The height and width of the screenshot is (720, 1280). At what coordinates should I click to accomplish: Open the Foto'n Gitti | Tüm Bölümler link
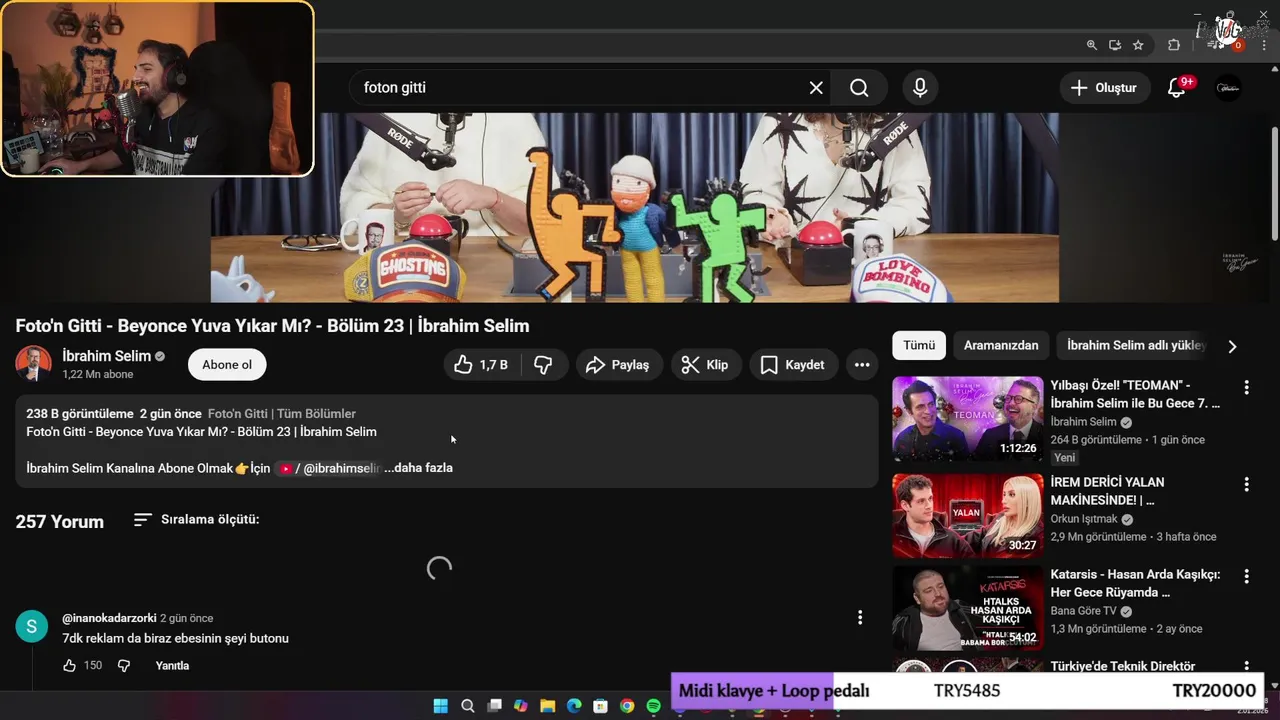[282, 414]
